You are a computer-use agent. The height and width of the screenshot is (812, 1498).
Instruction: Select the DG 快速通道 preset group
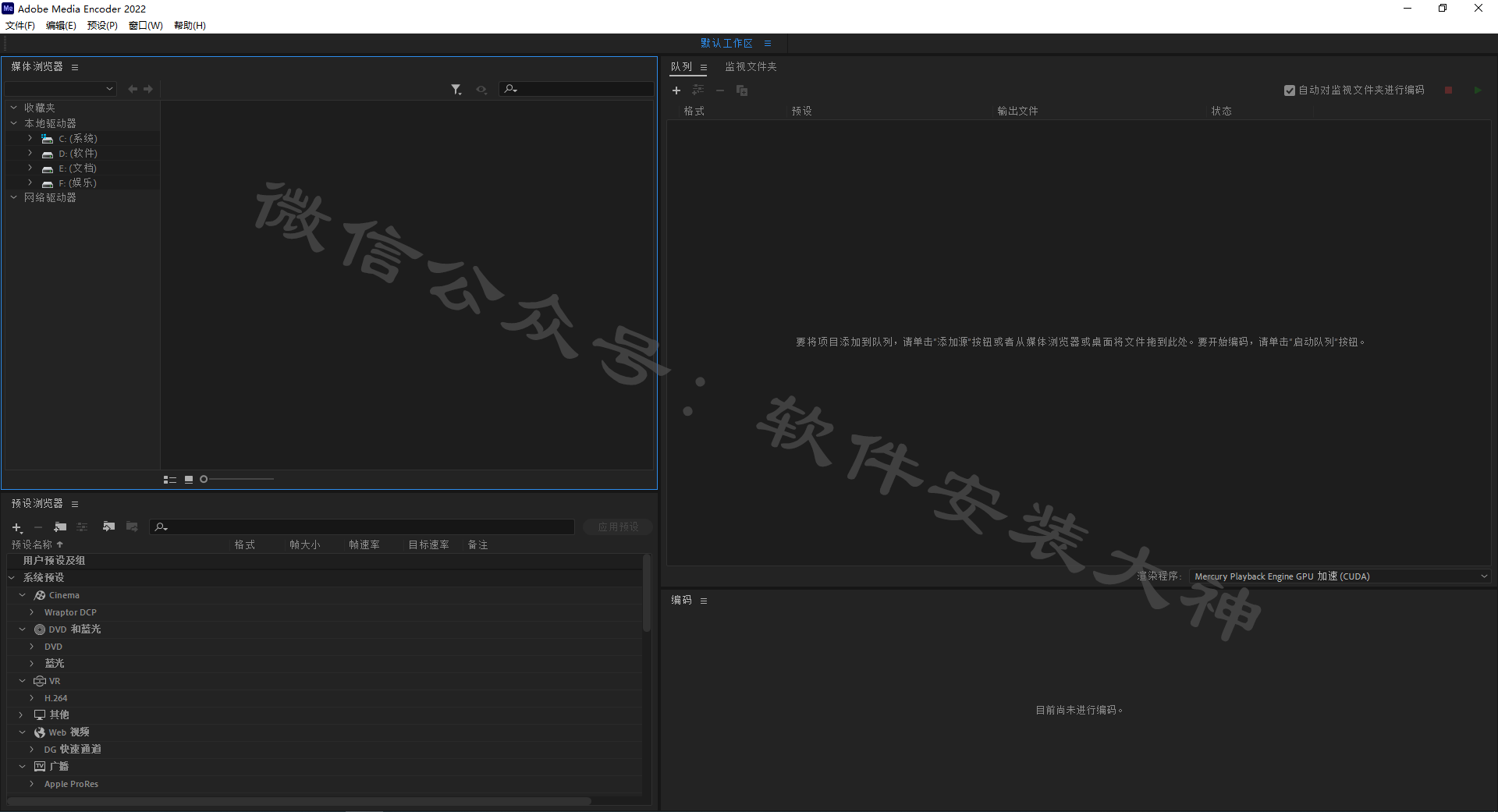(73, 750)
